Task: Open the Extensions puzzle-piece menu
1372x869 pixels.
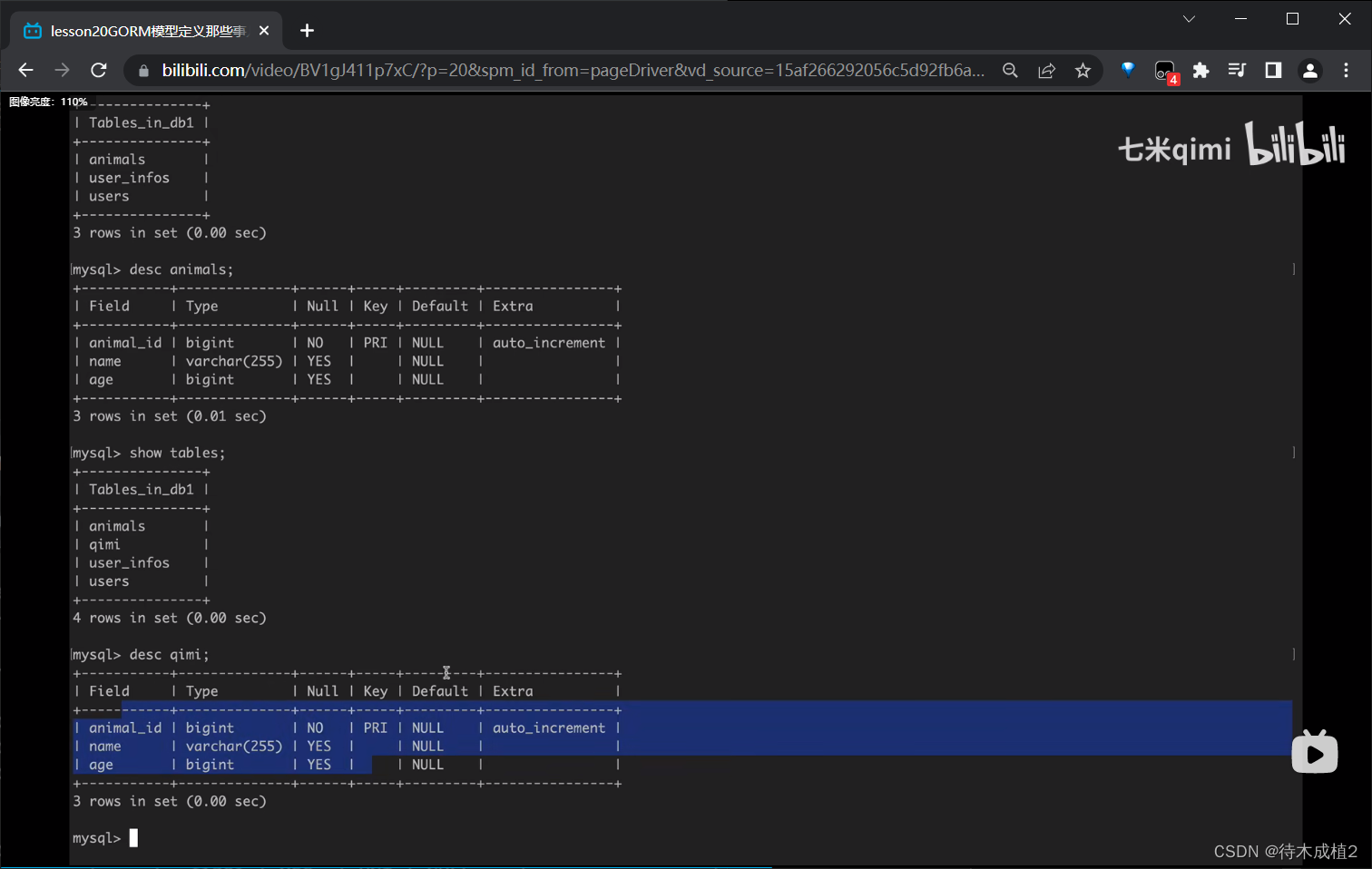Action: (1200, 70)
